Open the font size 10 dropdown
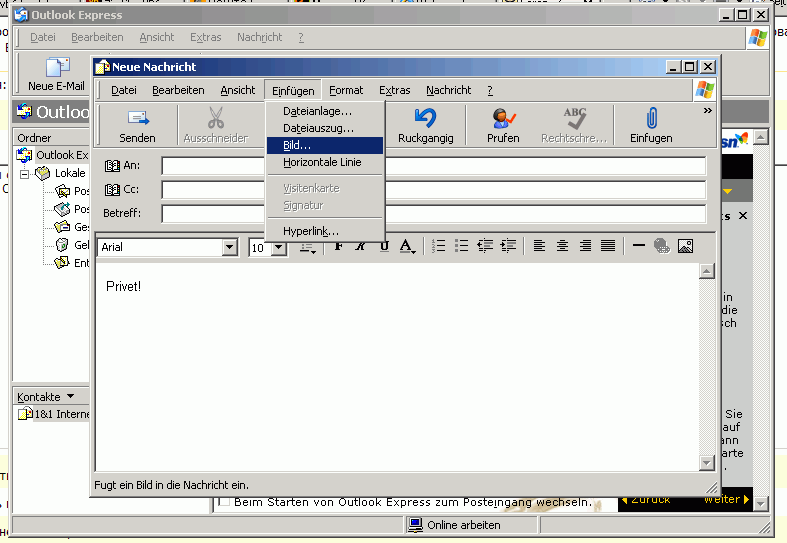 [x=279, y=247]
